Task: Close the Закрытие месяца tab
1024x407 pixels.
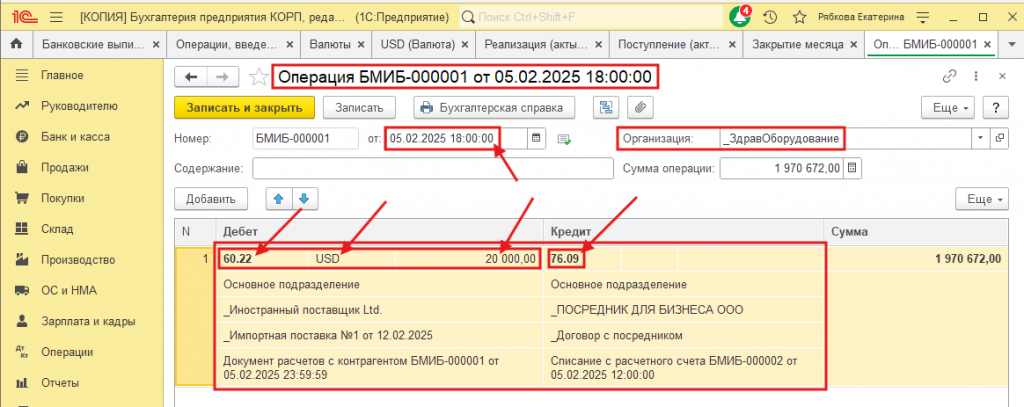Action: pyautogui.click(x=853, y=44)
